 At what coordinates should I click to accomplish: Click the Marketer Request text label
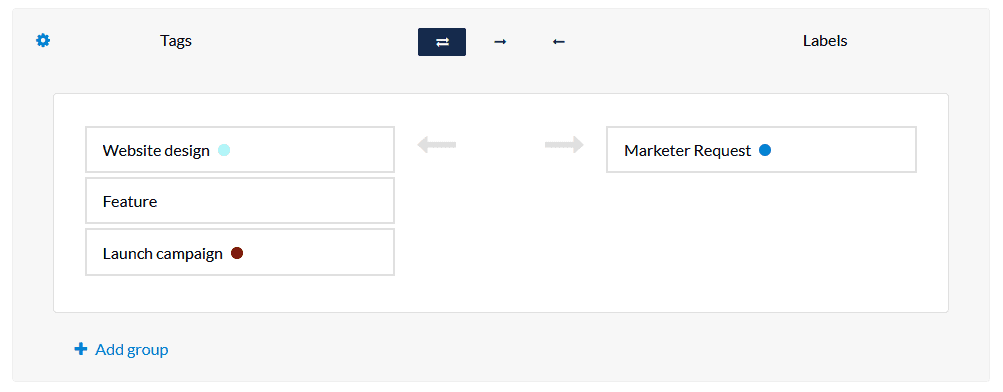[688, 151]
